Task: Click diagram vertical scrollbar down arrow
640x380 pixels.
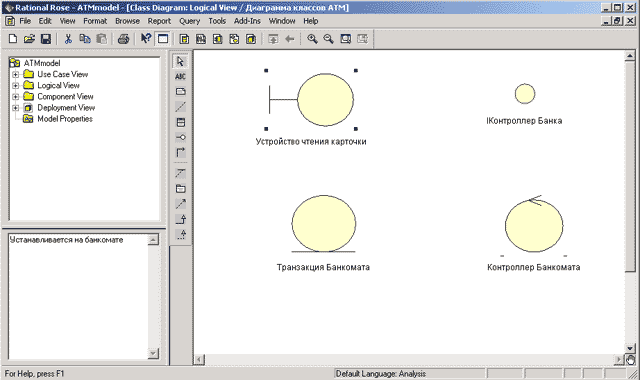Action: tap(630, 348)
